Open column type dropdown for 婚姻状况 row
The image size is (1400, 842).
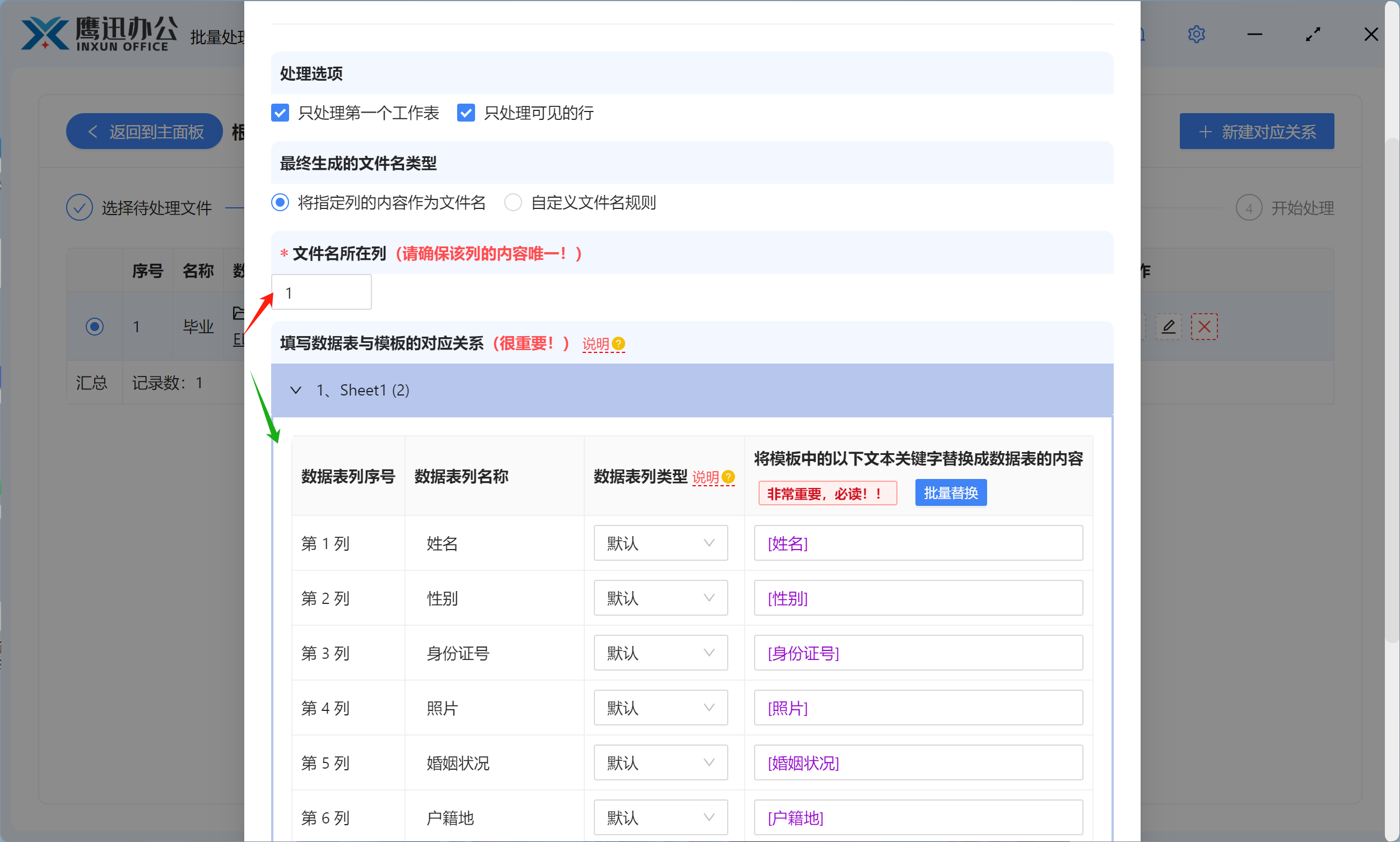661,762
